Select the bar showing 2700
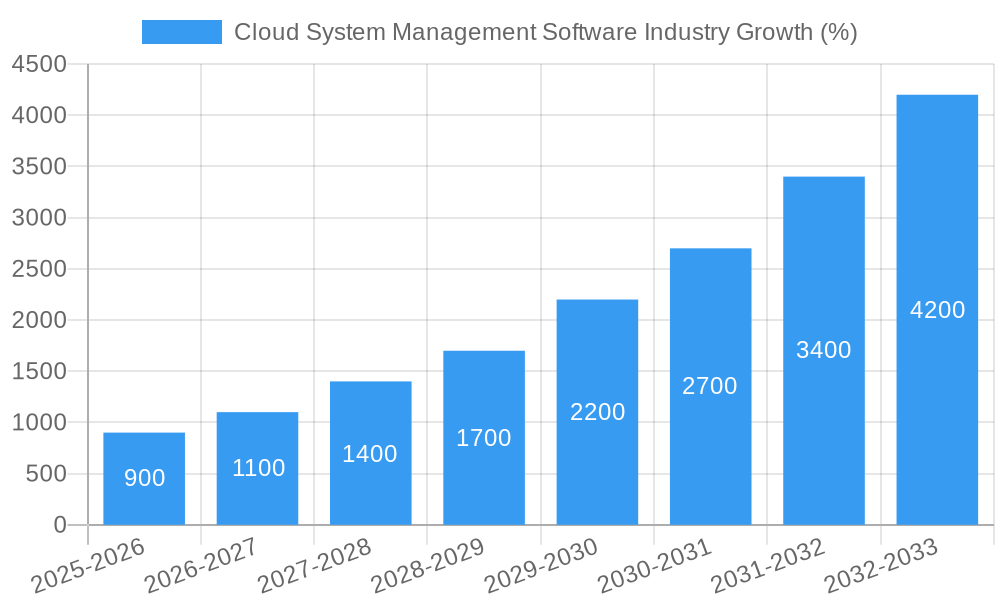The width and height of the screenshot is (1000, 600). pos(710,386)
